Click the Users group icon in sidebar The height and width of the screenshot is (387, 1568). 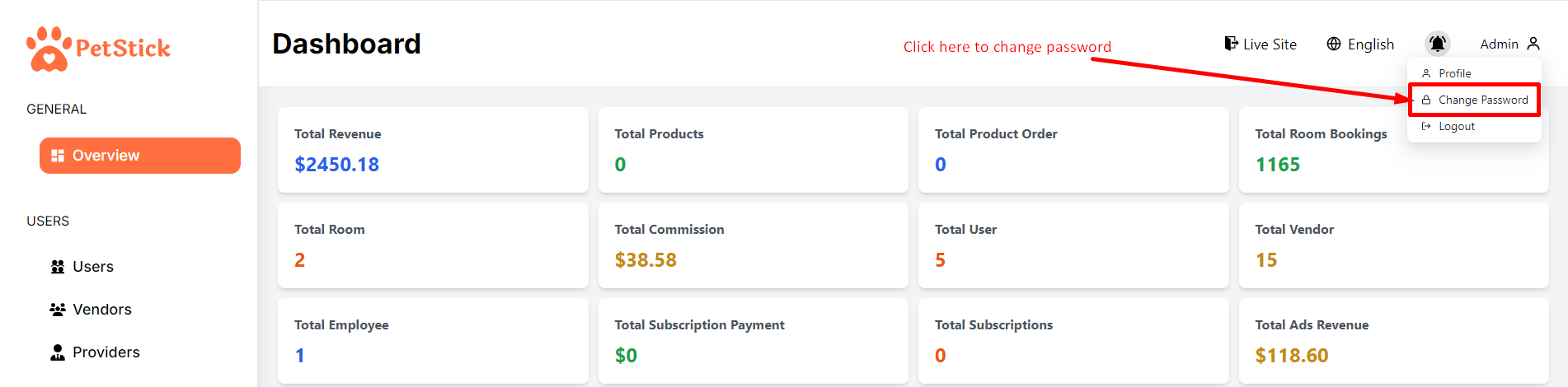tap(58, 267)
